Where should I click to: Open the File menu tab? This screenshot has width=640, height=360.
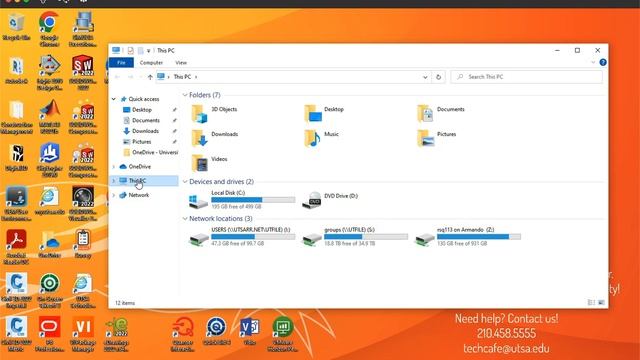pos(121,62)
